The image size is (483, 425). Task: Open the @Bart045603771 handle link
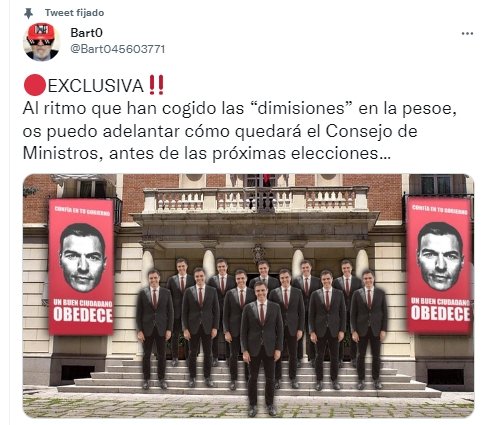tap(118, 49)
